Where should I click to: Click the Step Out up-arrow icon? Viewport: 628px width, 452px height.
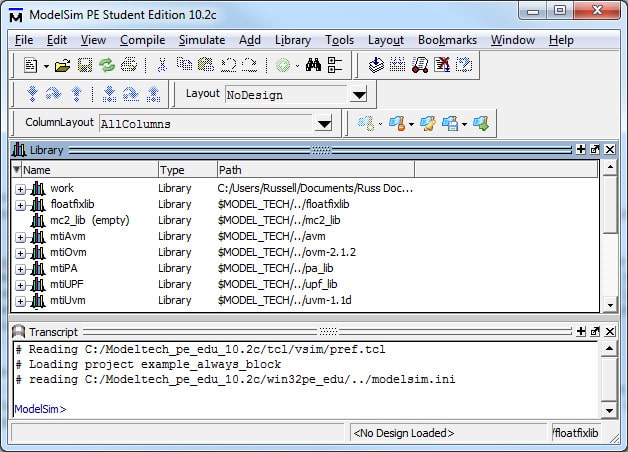click(x=76, y=94)
